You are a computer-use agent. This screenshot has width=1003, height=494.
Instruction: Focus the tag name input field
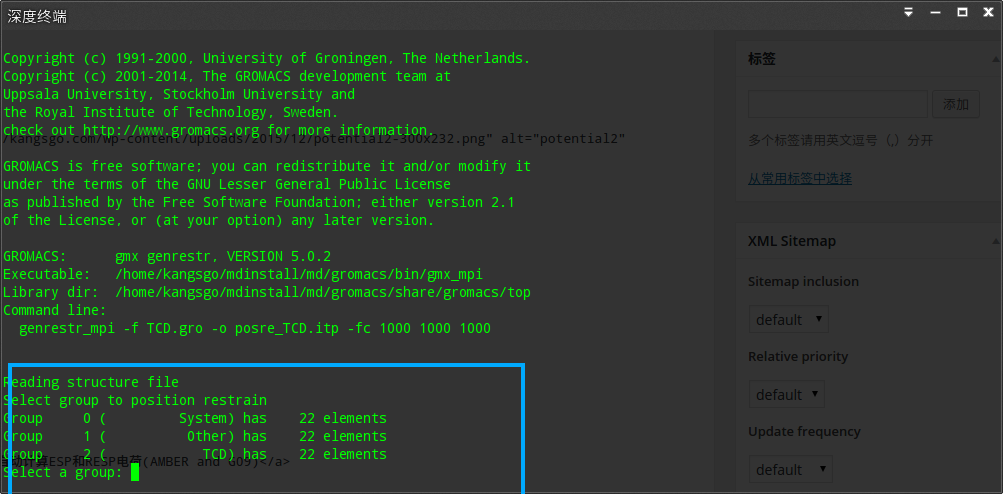(837, 104)
